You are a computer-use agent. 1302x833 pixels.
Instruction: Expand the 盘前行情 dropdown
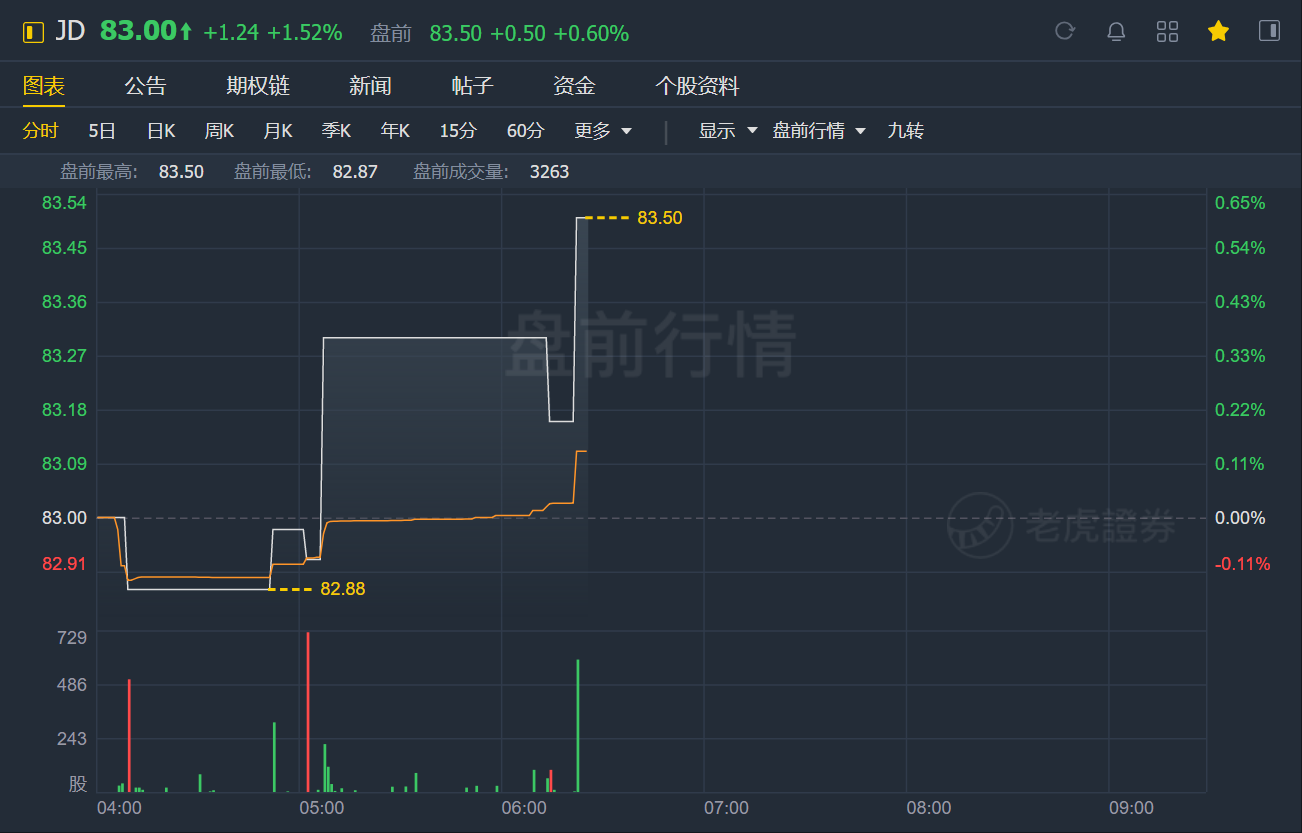[x=819, y=131]
